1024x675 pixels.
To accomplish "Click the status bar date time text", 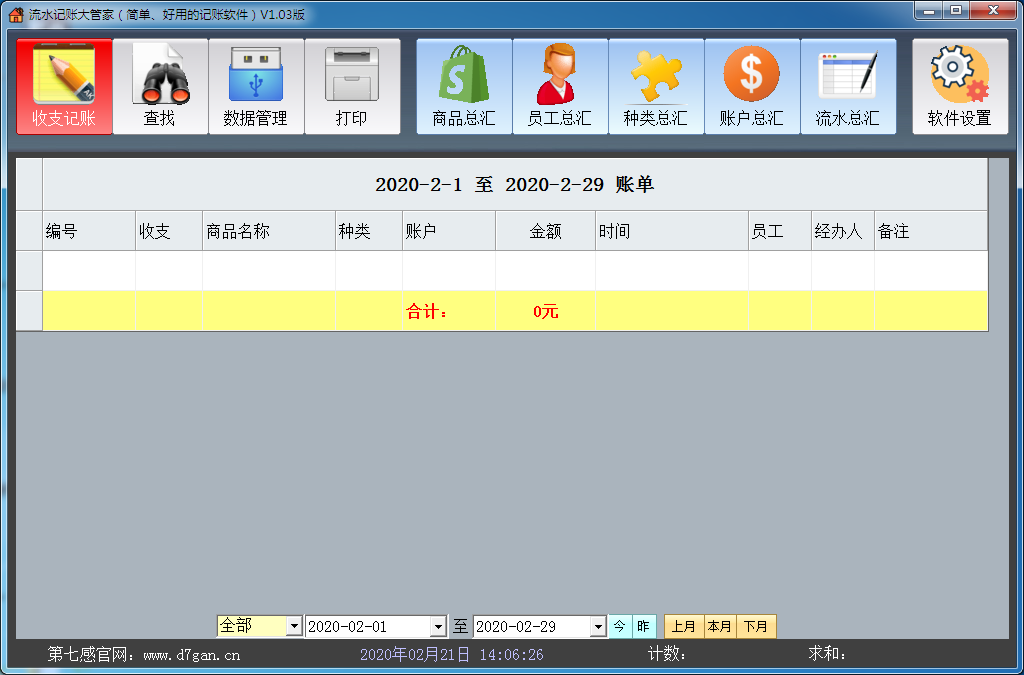I will 451,654.
